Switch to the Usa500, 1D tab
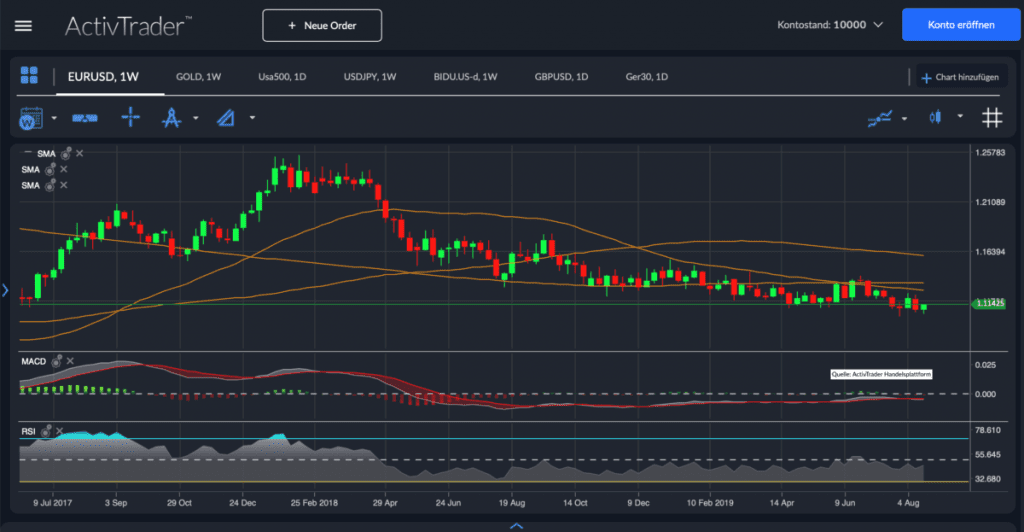Viewport: 1024px width, 532px height. click(282, 77)
